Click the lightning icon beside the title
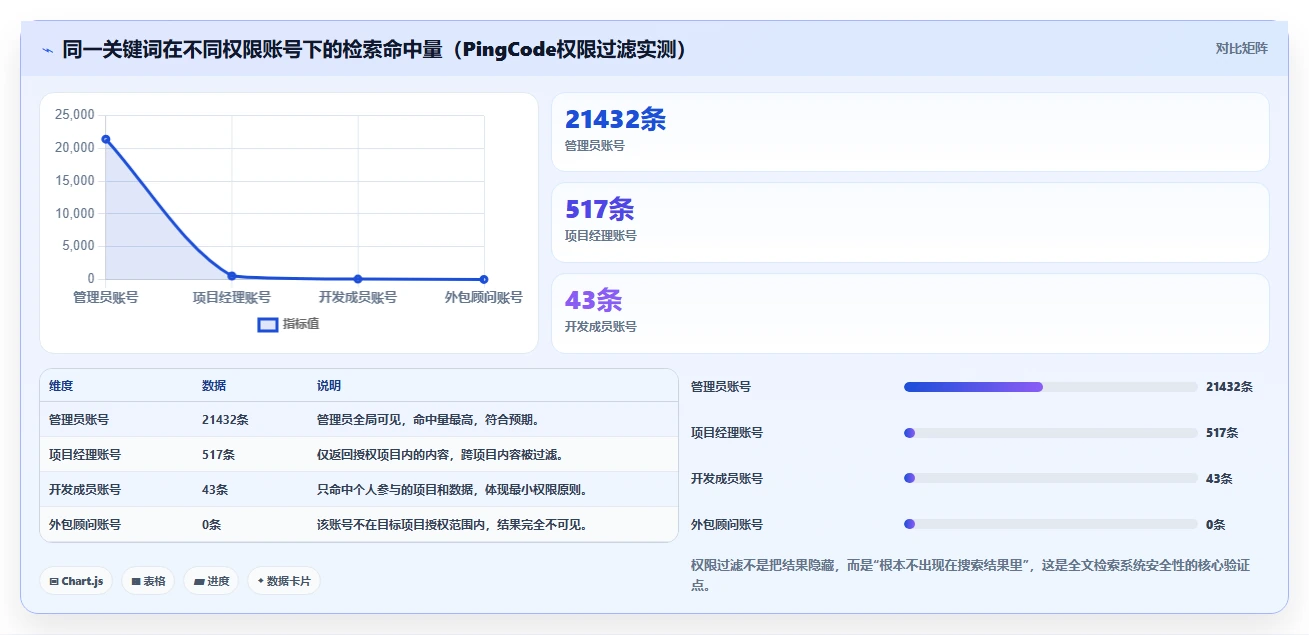Image resolution: width=1309 pixels, height=635 pixels. pos(47,49)
